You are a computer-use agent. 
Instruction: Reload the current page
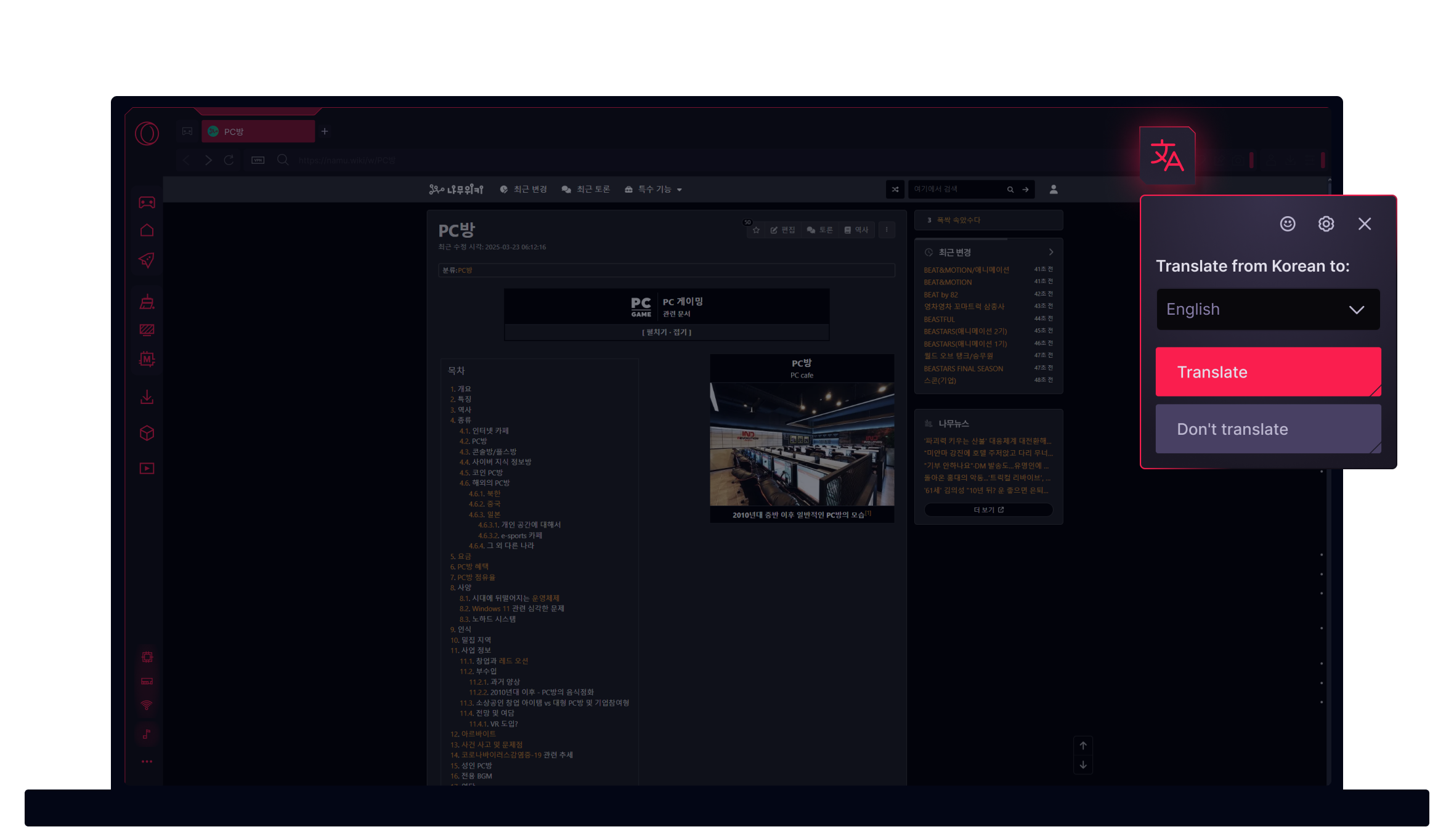[229, 160]
